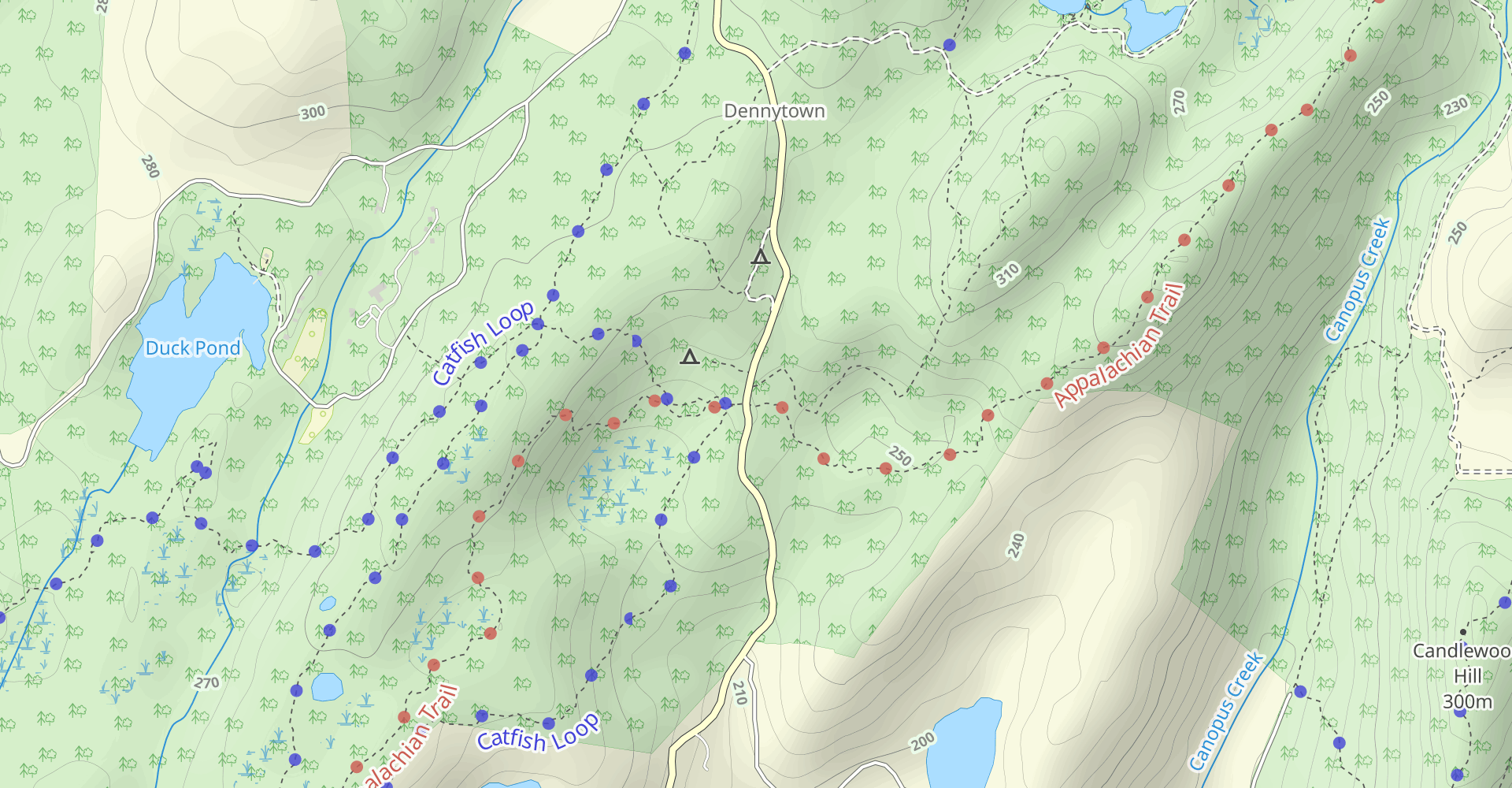Click the campsite triangle icon near the Catfish Loop junction
The height and width of the screenshot is (788, 1512).
pos(690,357)
